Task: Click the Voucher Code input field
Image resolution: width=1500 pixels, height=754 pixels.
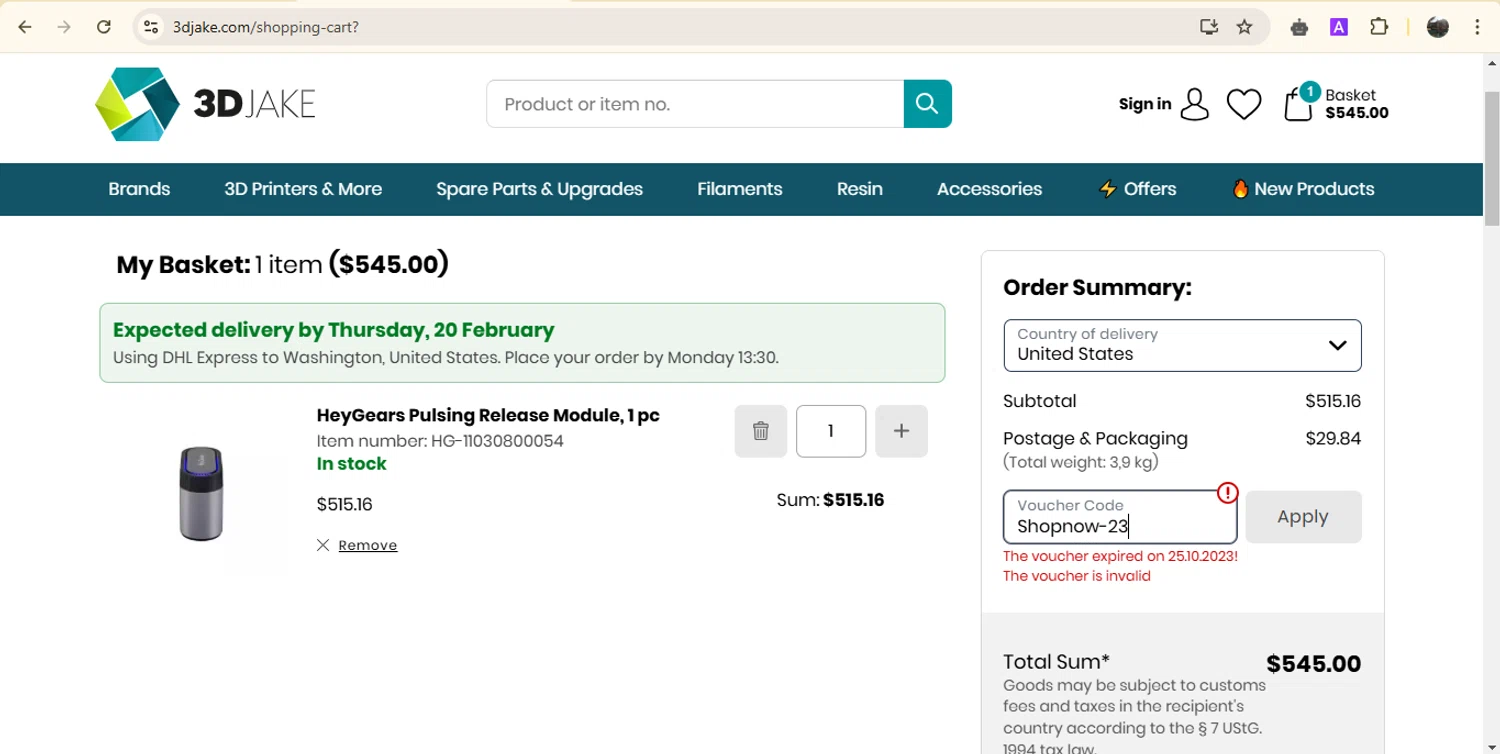Action: coord(1120,517)
